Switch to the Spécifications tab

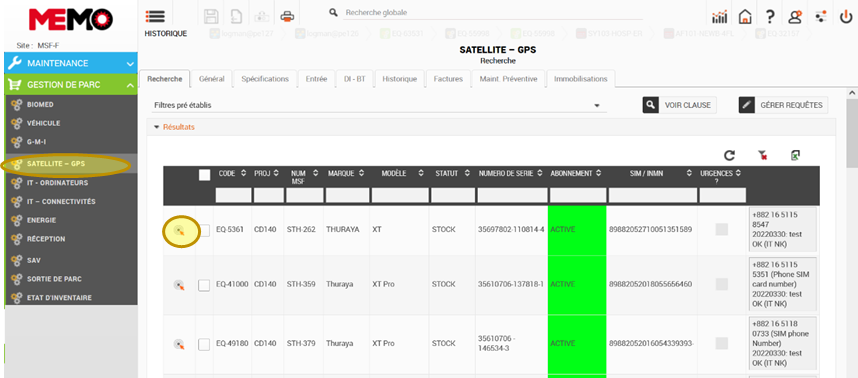coord(265,79)
